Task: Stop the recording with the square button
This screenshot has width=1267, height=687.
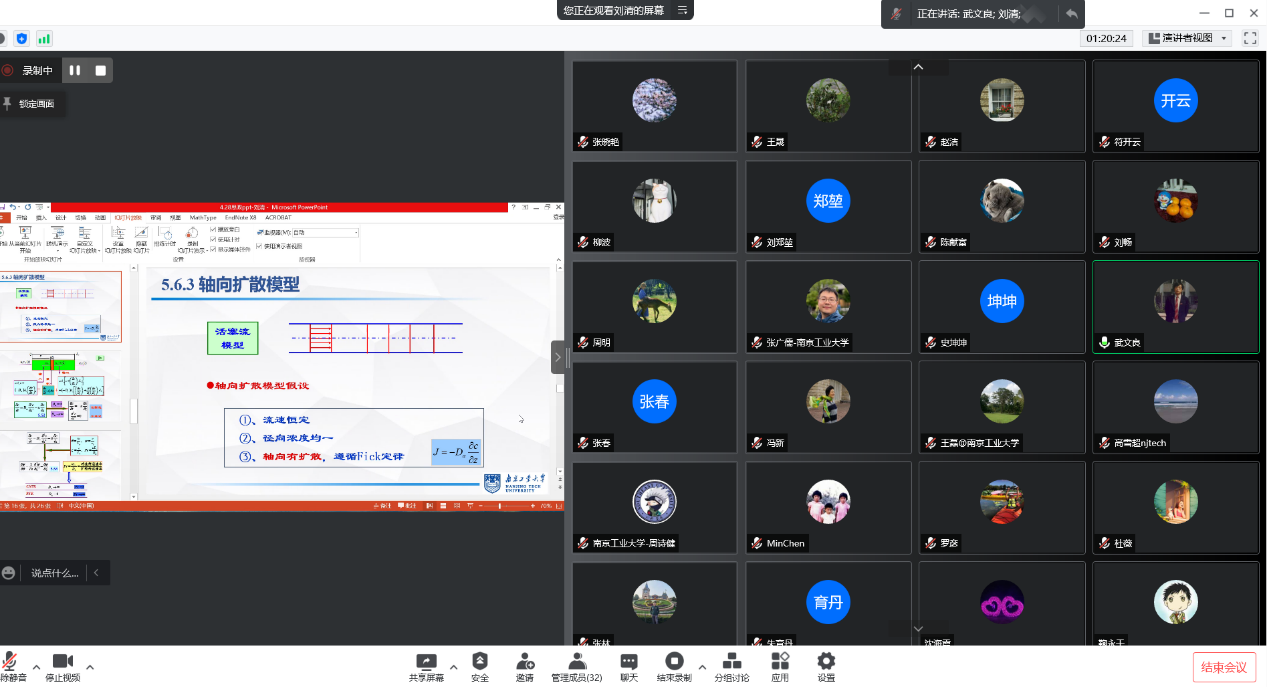Action: (x=100, y=70)
